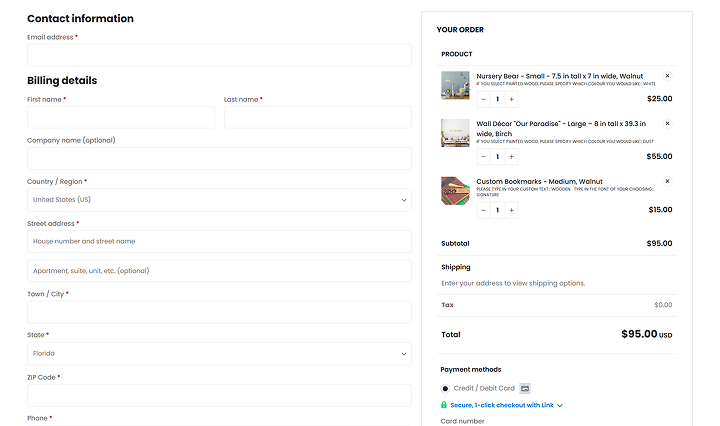This screenshot has width=720, height=426.
Task: Open the Country / Region dropdown
Action: pyautogui.click(x=218, y=200)
